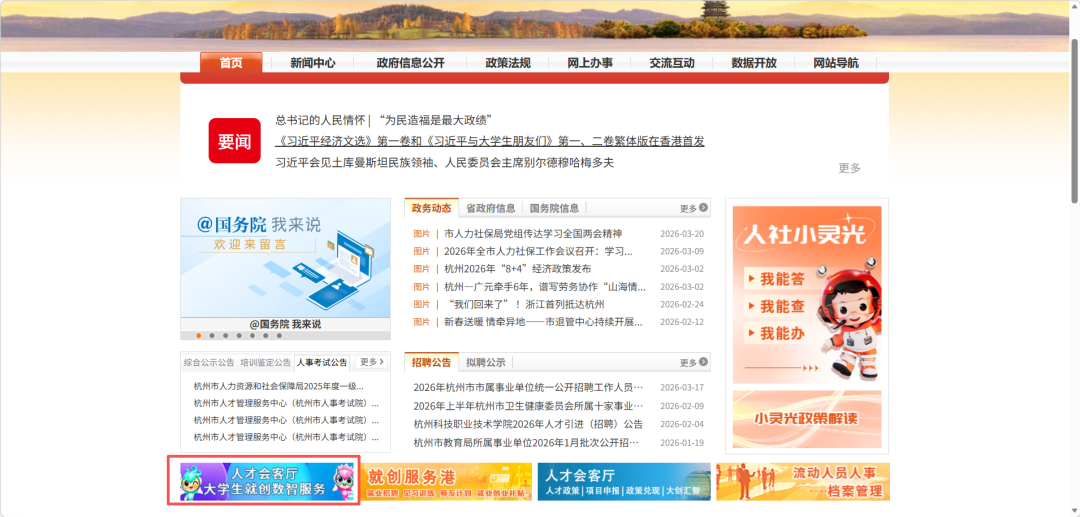Open 交流互动 navigation menu

[x=672, y=63]
